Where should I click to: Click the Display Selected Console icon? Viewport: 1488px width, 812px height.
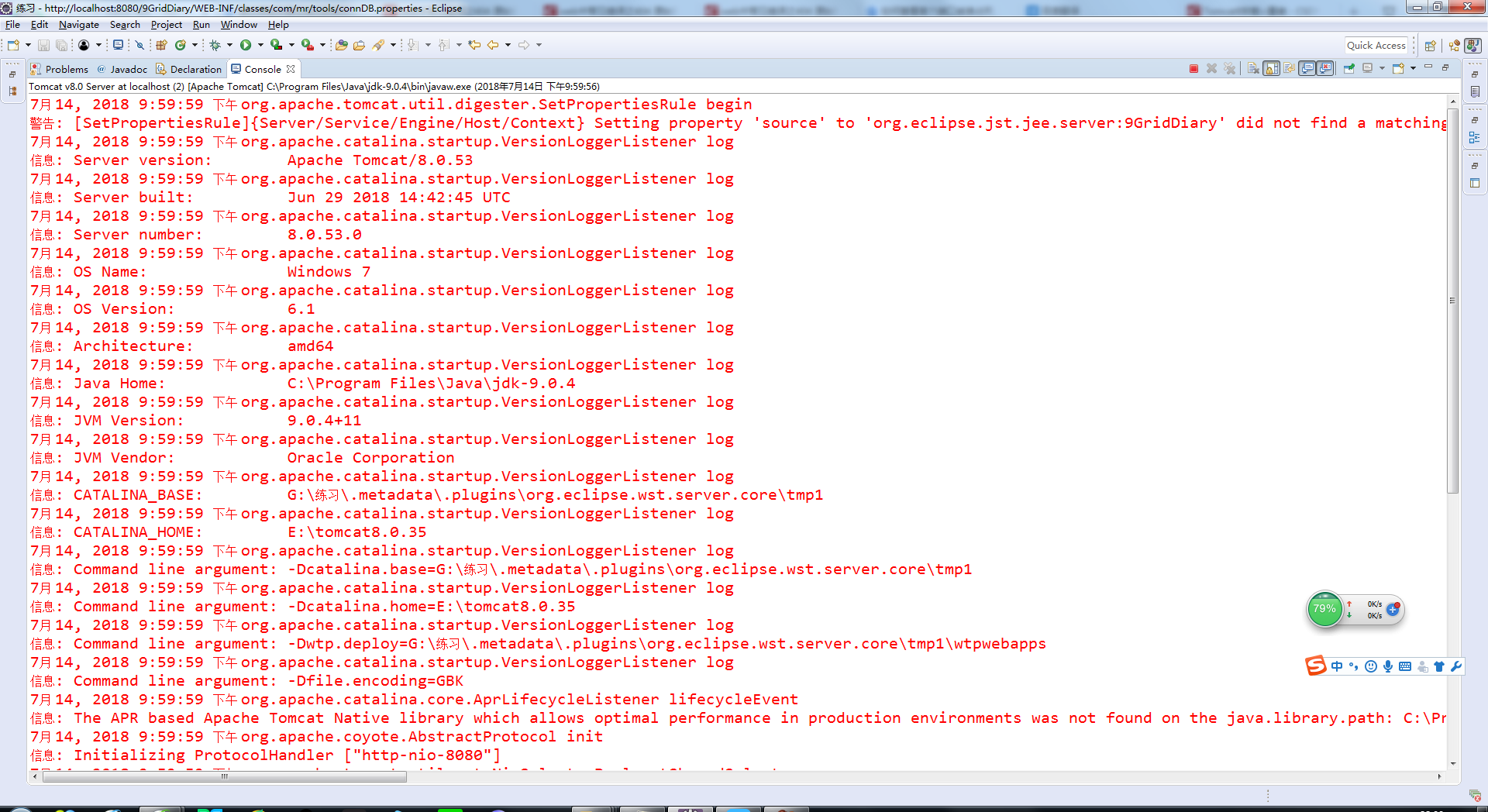(x=1368, y=69)
